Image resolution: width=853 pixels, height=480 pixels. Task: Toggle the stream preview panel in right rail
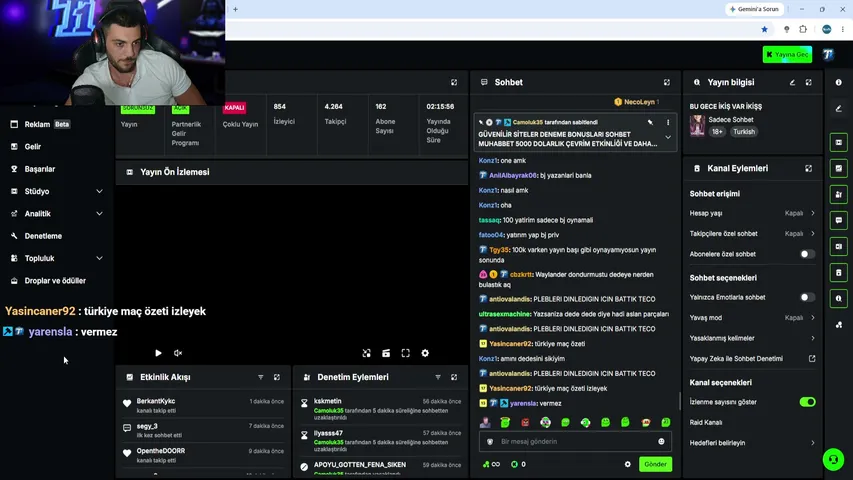coord(838,143)
